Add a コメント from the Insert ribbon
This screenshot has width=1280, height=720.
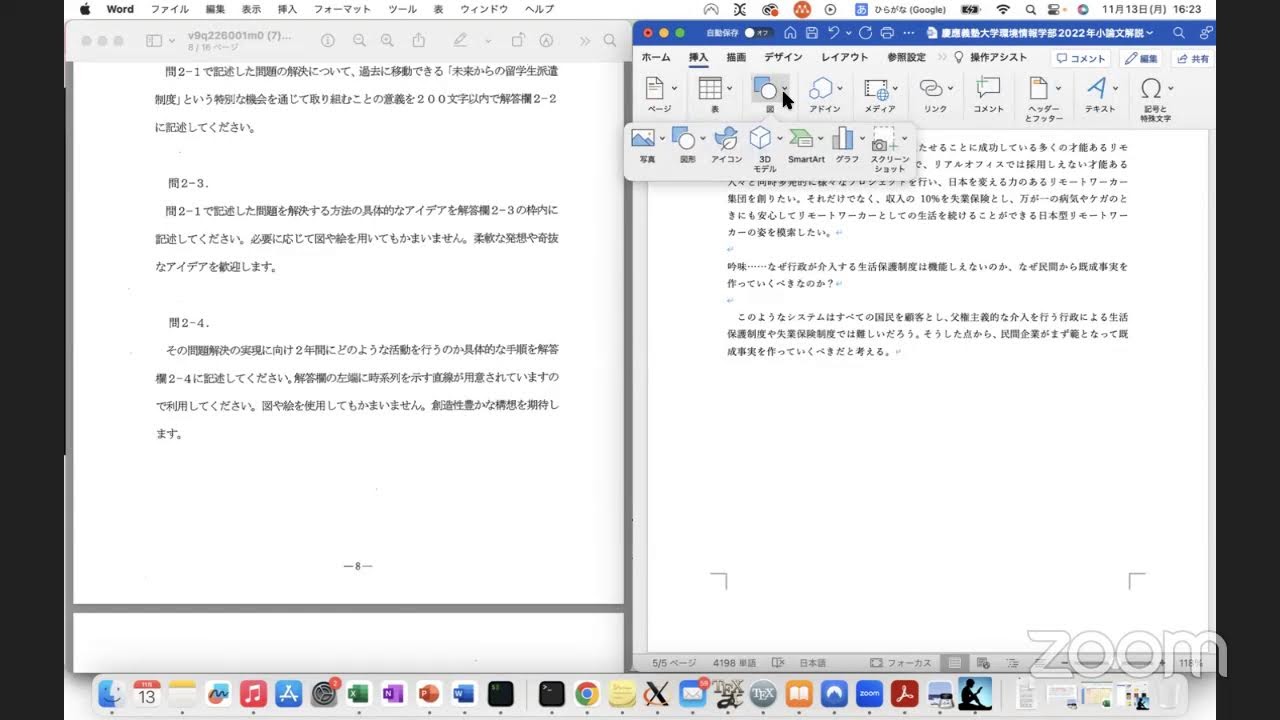(988, 88)
